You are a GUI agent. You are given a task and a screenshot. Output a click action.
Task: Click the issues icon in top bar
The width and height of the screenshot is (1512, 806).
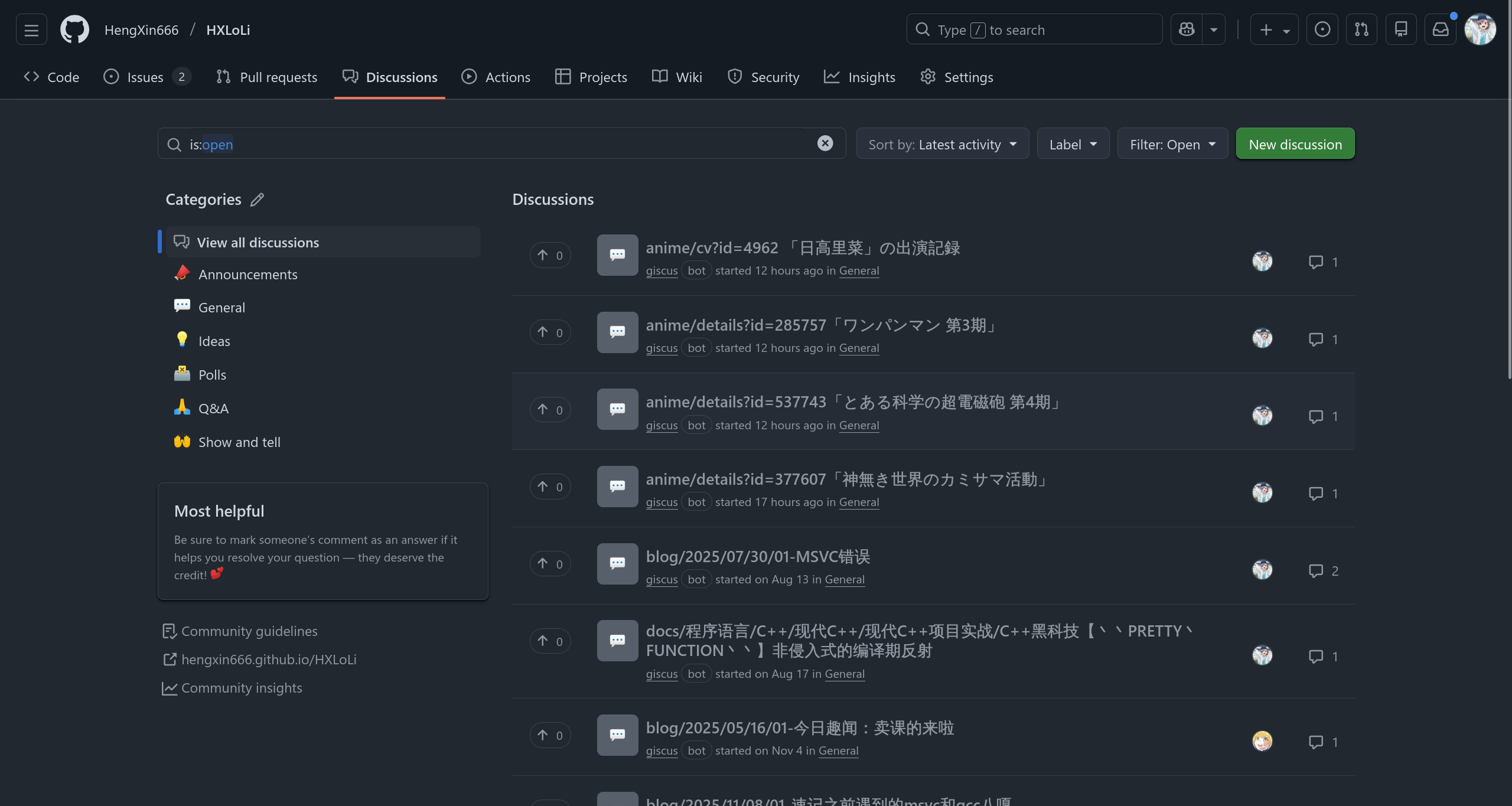(x=1322, y=30)
